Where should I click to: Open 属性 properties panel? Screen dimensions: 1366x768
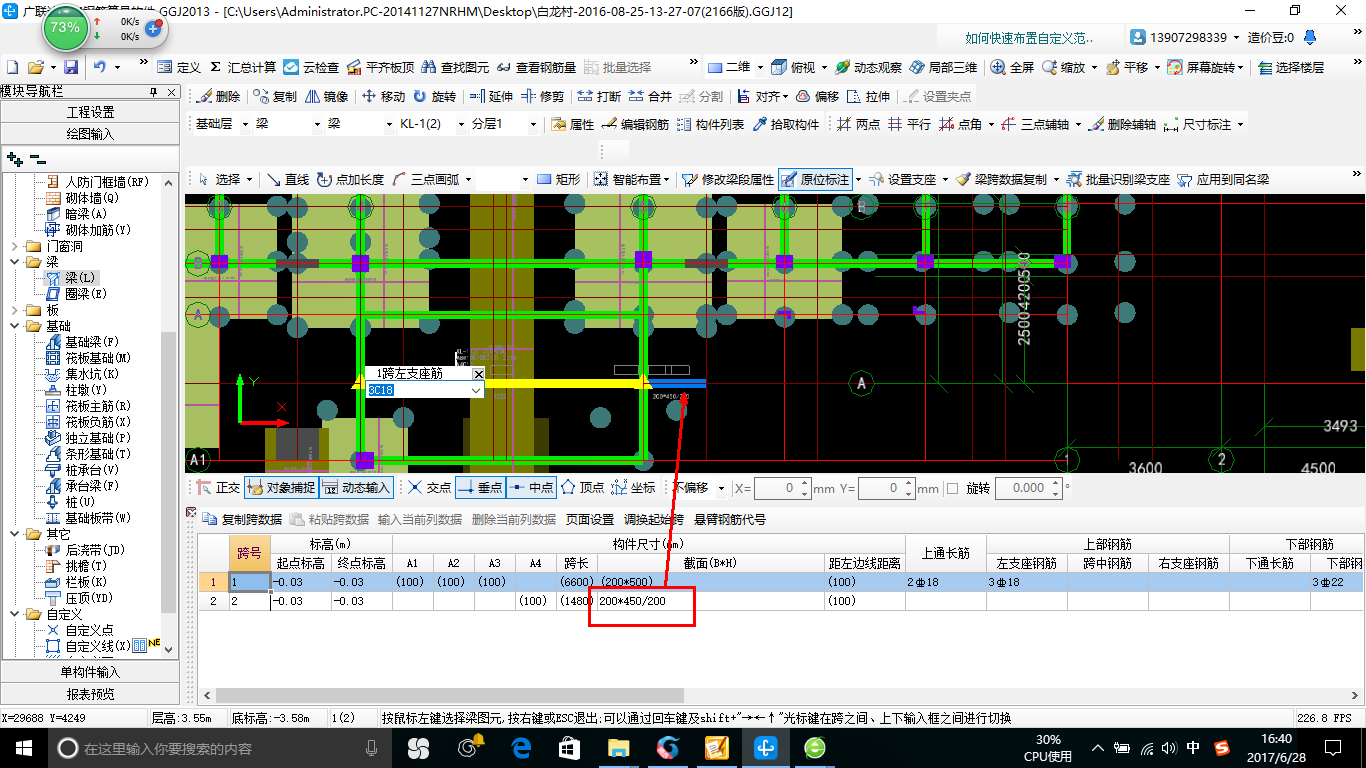click(572, 125)
